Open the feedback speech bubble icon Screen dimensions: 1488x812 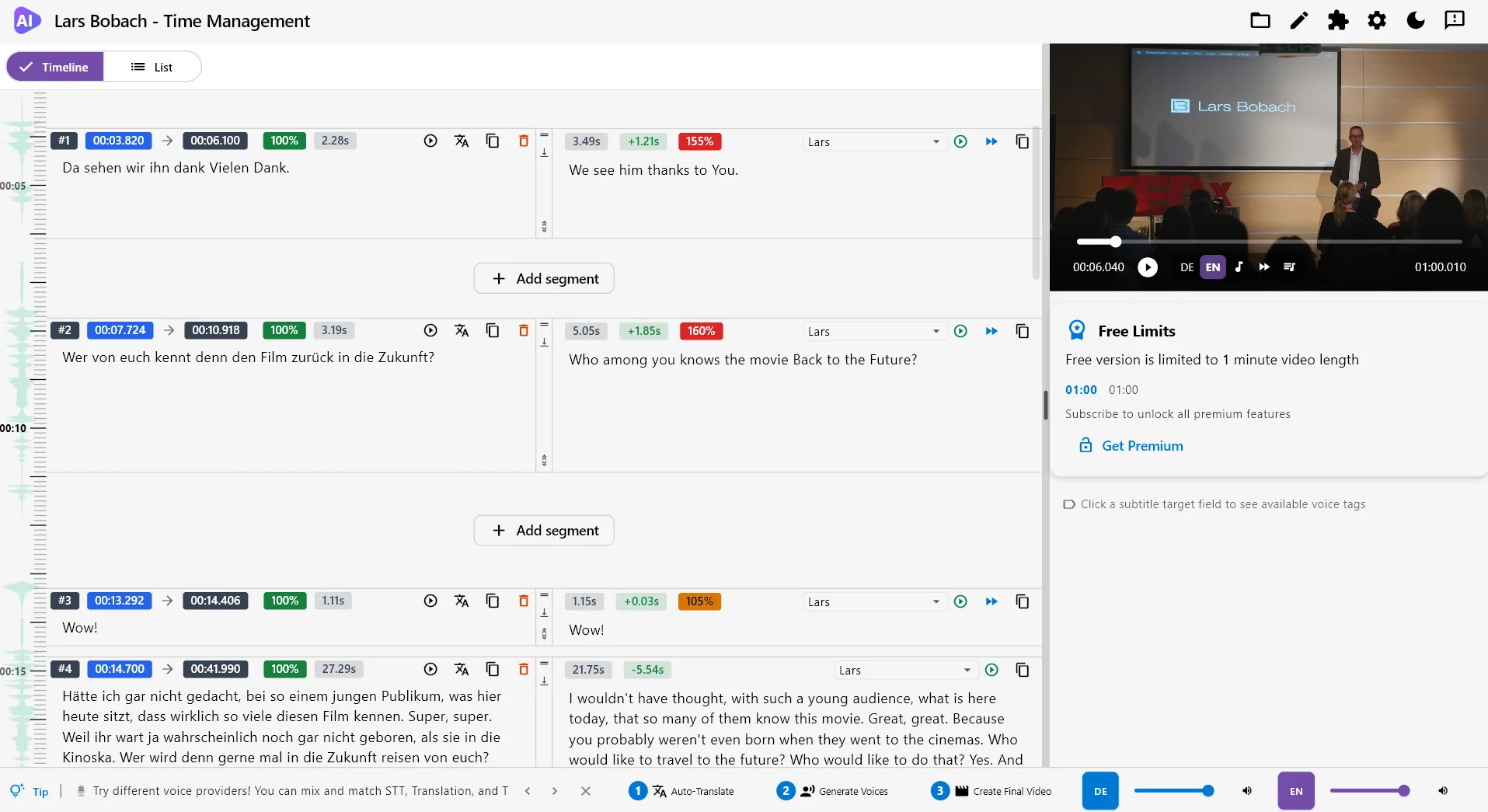(1455, 21)
